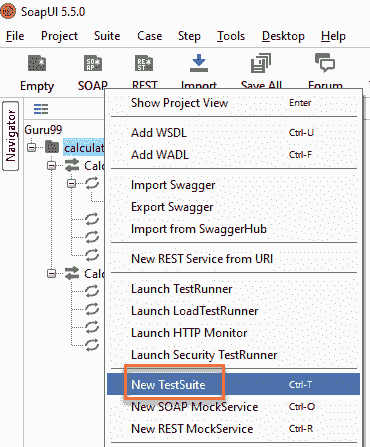Image resolution: width=370 pixels, height=447 pixels.
Task: Click the SoapUI application logo
Action: click(x=8, y=11)
